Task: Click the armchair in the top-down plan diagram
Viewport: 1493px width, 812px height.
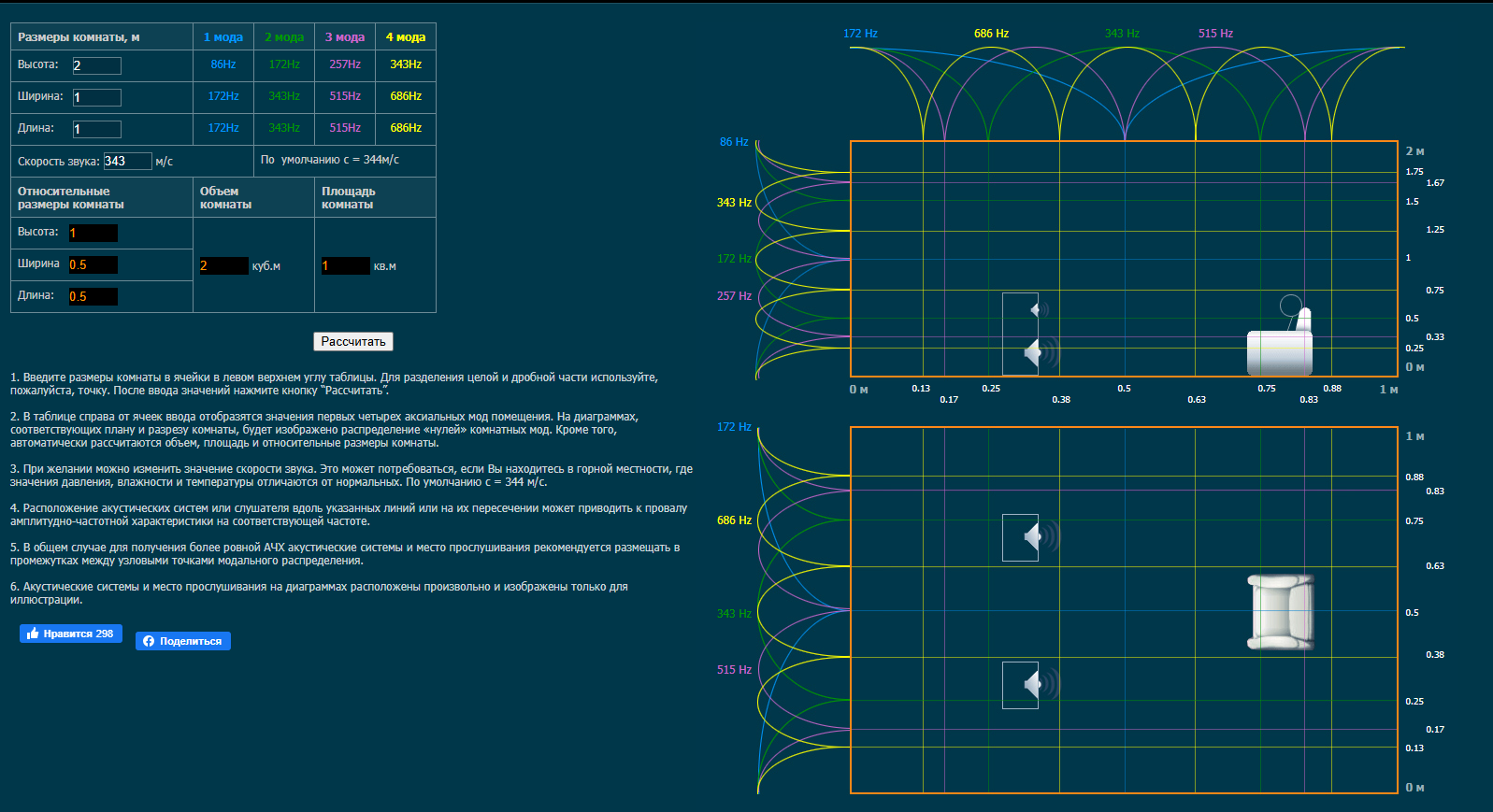Action: pos(1281,612)
